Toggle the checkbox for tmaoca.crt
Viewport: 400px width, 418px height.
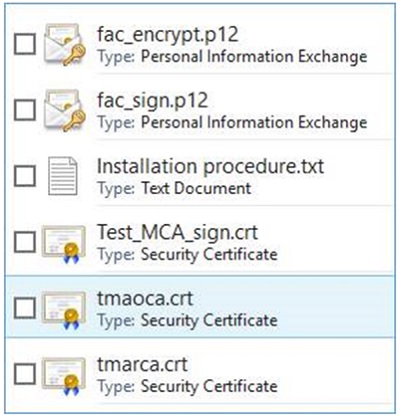[25, 308]
